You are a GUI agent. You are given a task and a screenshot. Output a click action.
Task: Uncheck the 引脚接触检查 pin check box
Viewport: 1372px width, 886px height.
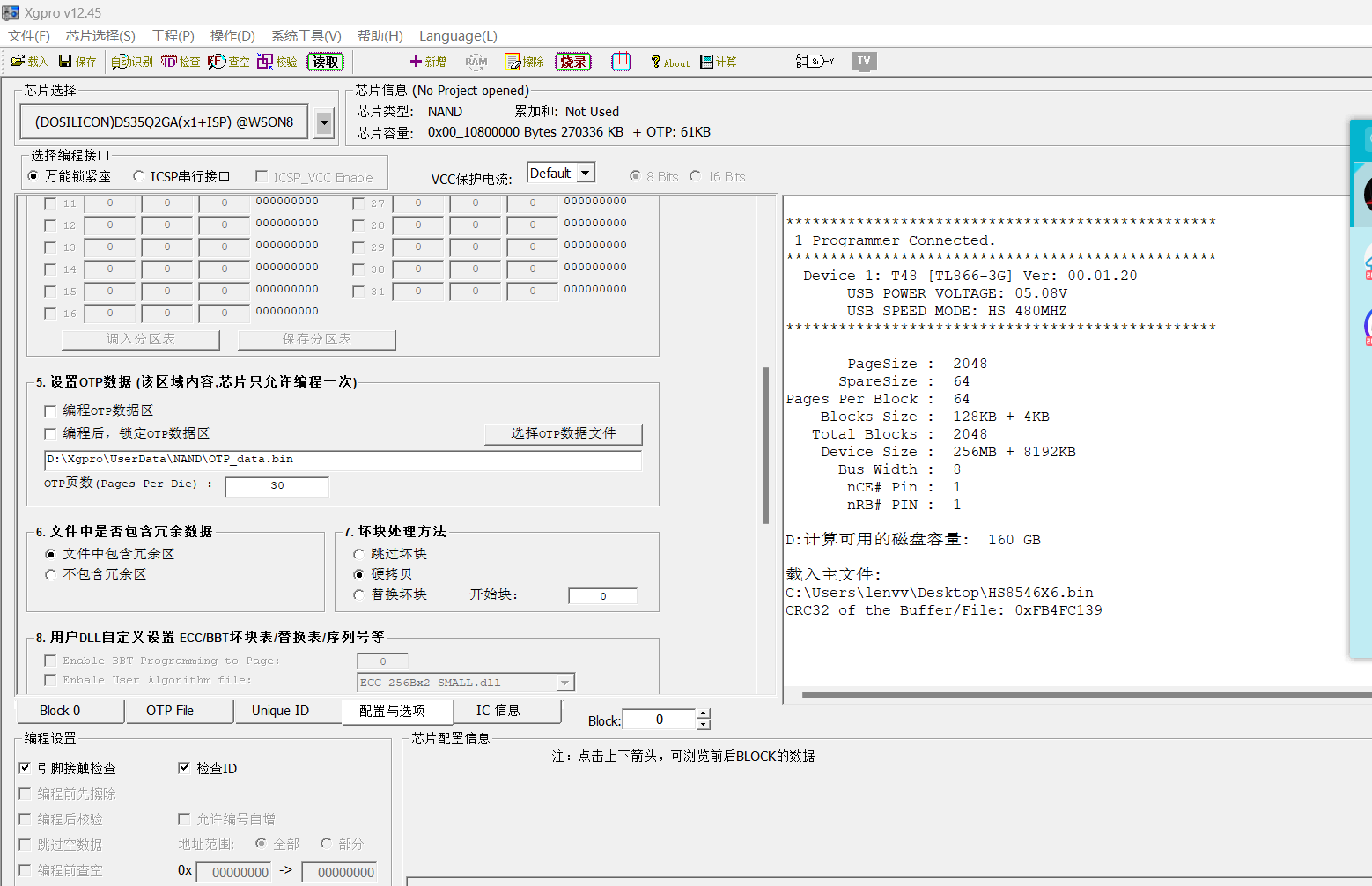click(x=26, y=768)
